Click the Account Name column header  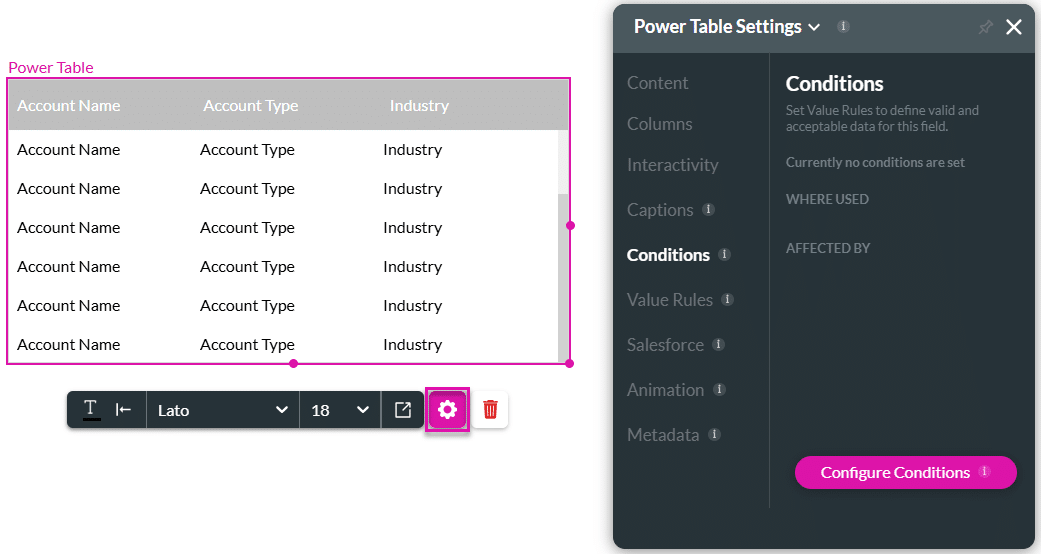click(68, 106)
